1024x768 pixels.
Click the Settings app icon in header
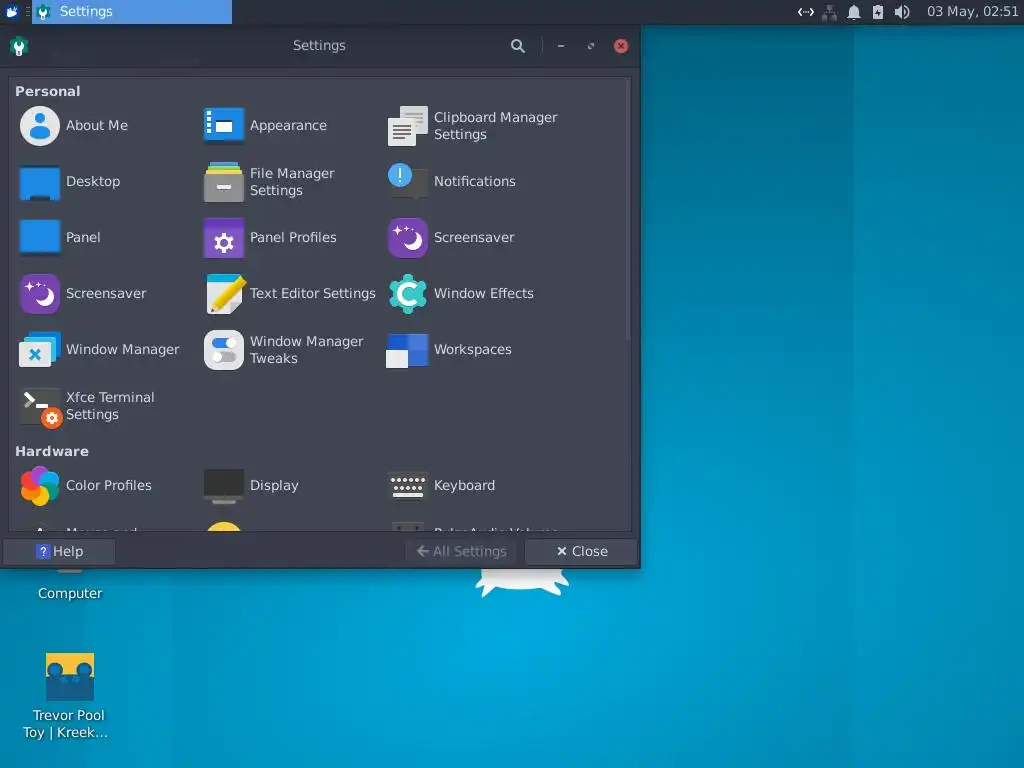coord(19,46)
